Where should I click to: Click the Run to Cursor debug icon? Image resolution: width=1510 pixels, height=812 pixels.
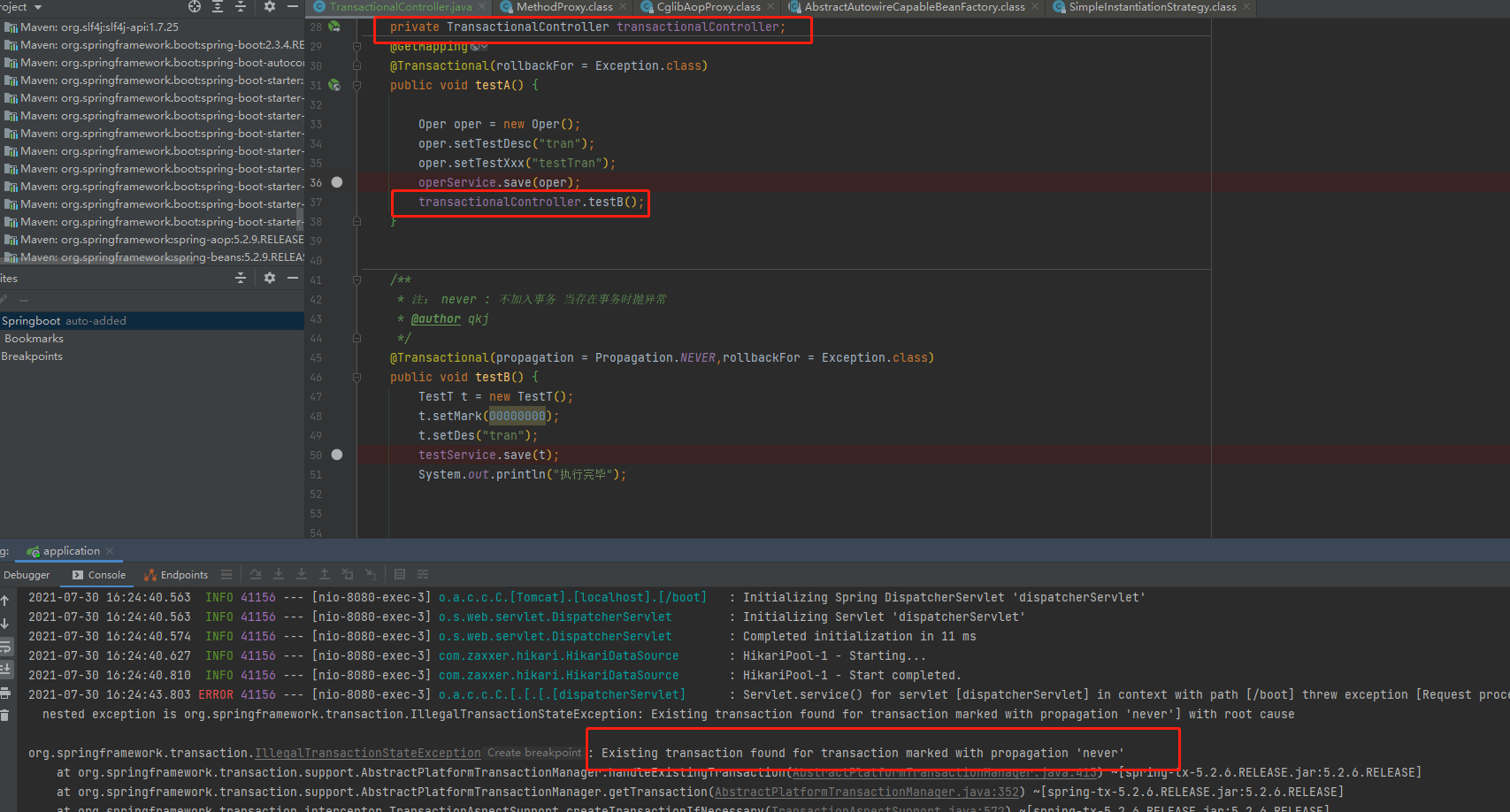tap(371, 574)
